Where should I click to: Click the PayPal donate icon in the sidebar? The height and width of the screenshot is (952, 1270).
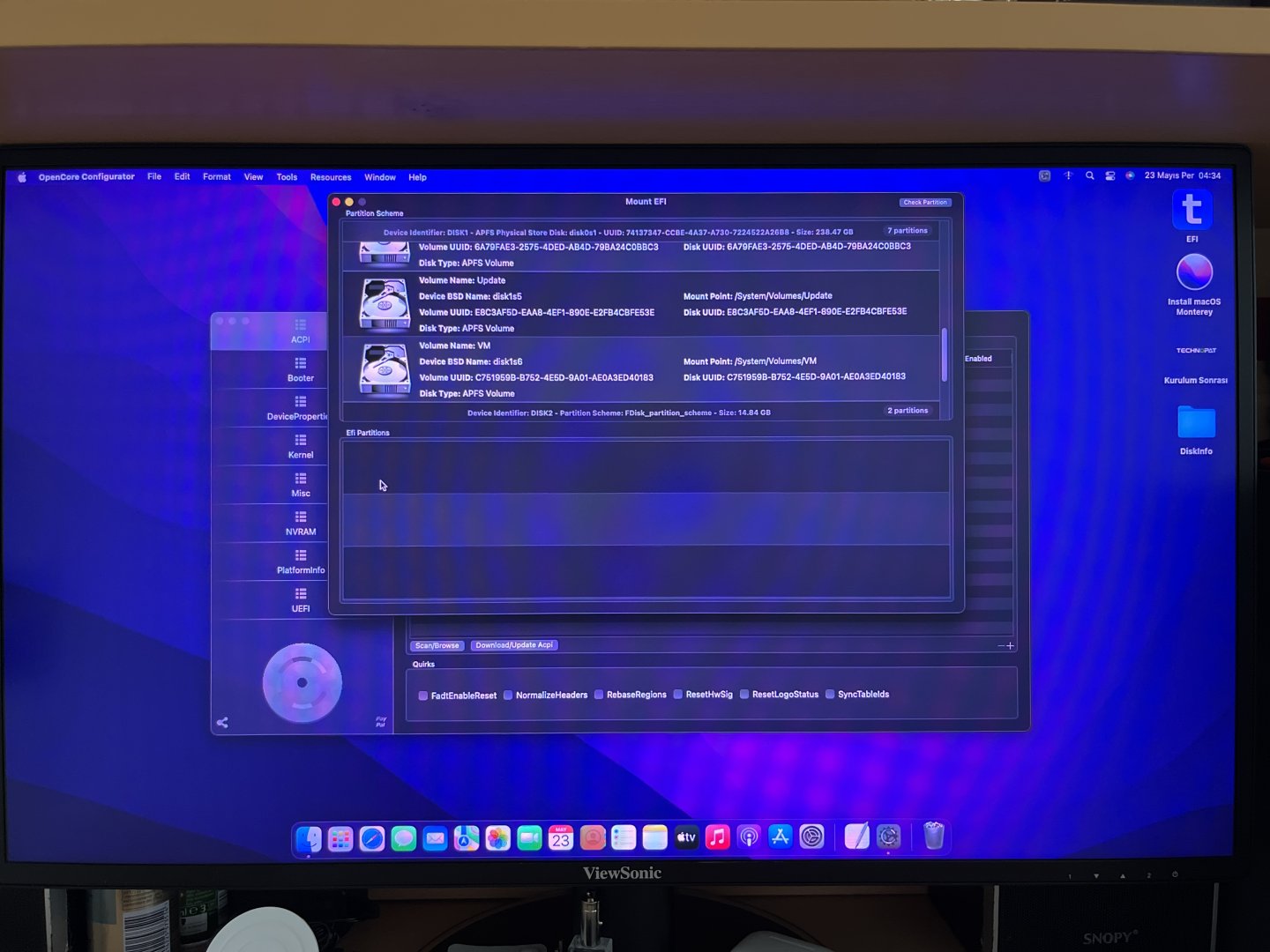click(x=381, y=722)
